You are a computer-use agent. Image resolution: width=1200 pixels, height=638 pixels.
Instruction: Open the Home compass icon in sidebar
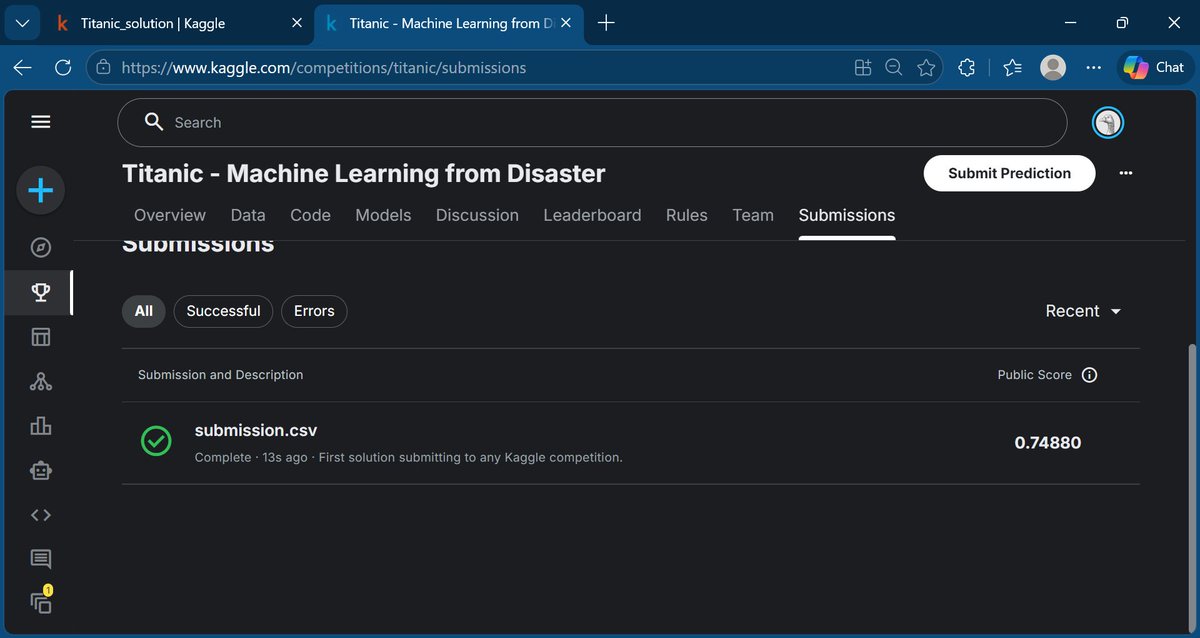(x=40, y=247)
